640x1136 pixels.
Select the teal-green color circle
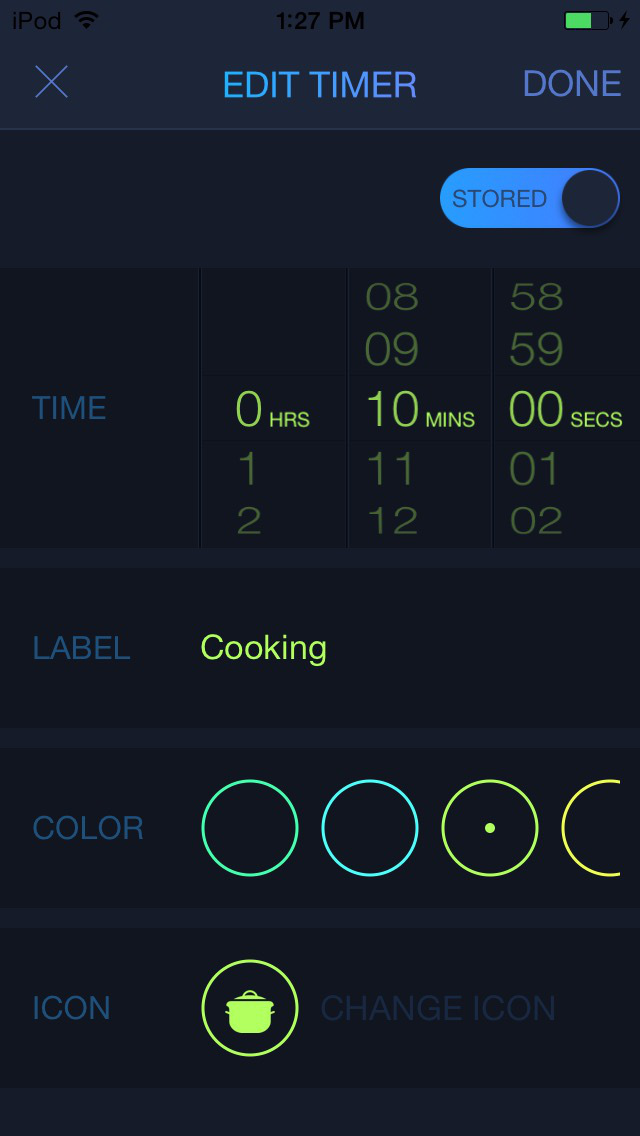pos(250,828)
